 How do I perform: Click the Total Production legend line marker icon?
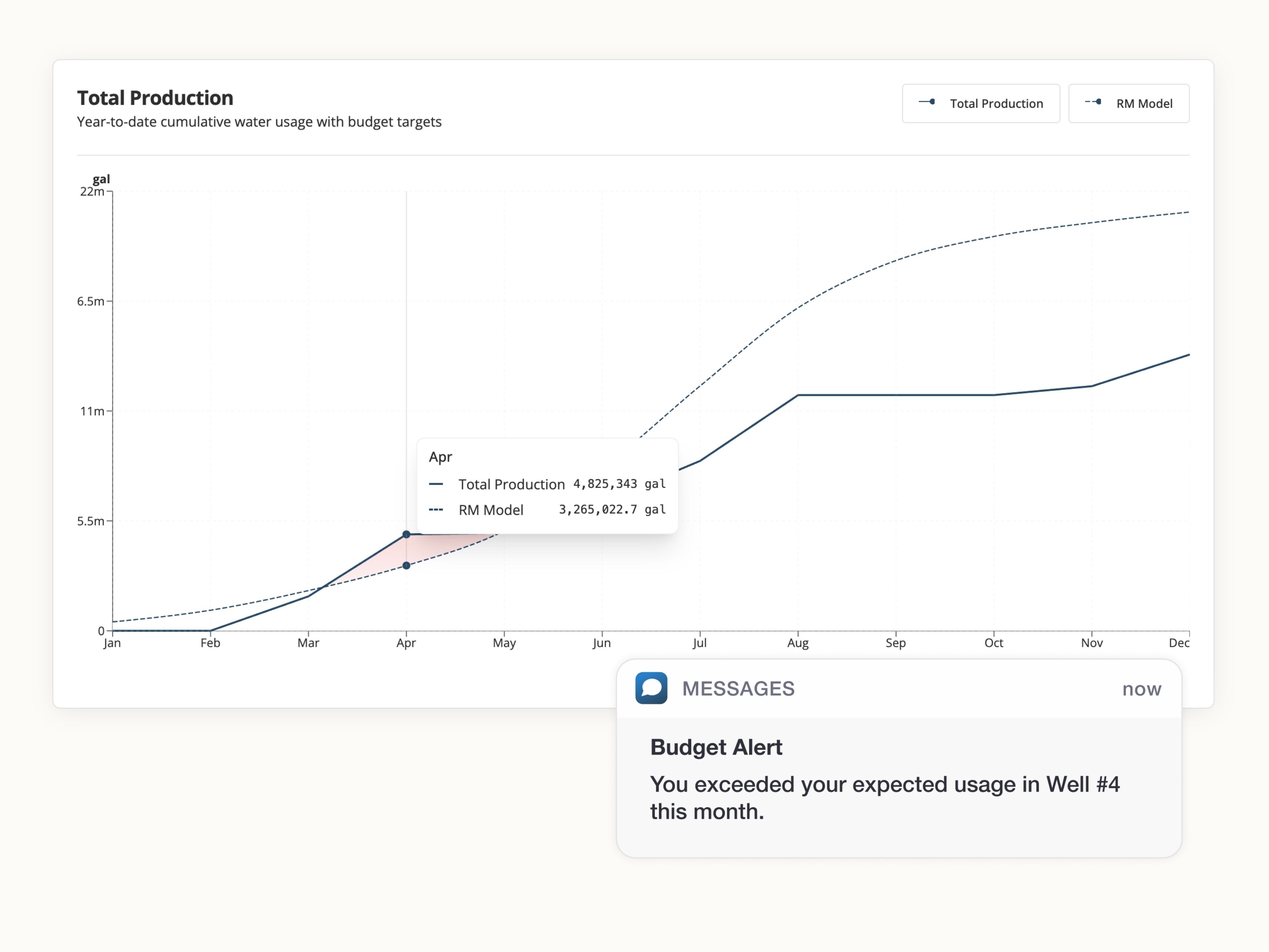tap(927, 102)
